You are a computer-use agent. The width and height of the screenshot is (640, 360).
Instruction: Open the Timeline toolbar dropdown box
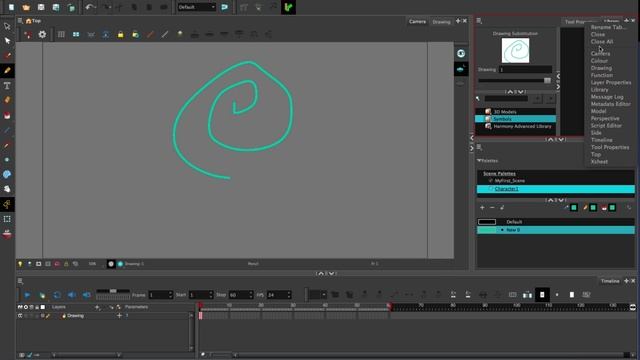click(318, 295)
